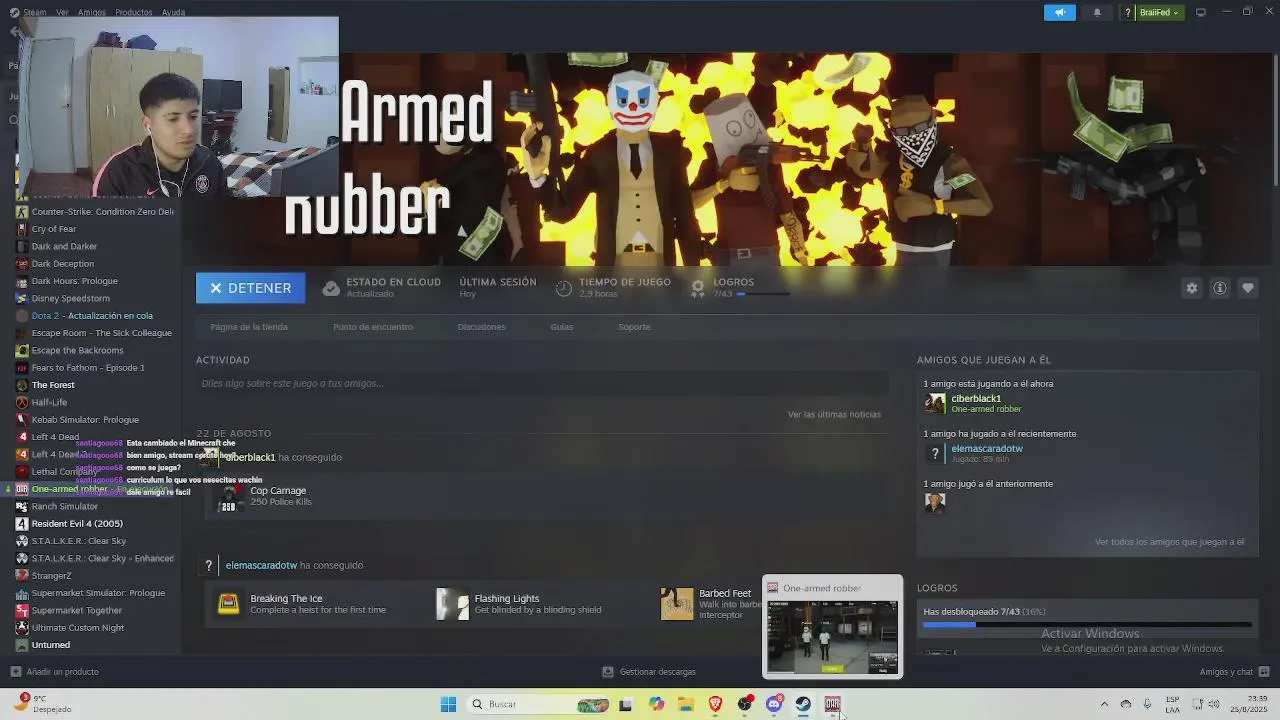Open the Amigos menu
Viewport: 1280px width, 720px height.
[x=91, y=12]
